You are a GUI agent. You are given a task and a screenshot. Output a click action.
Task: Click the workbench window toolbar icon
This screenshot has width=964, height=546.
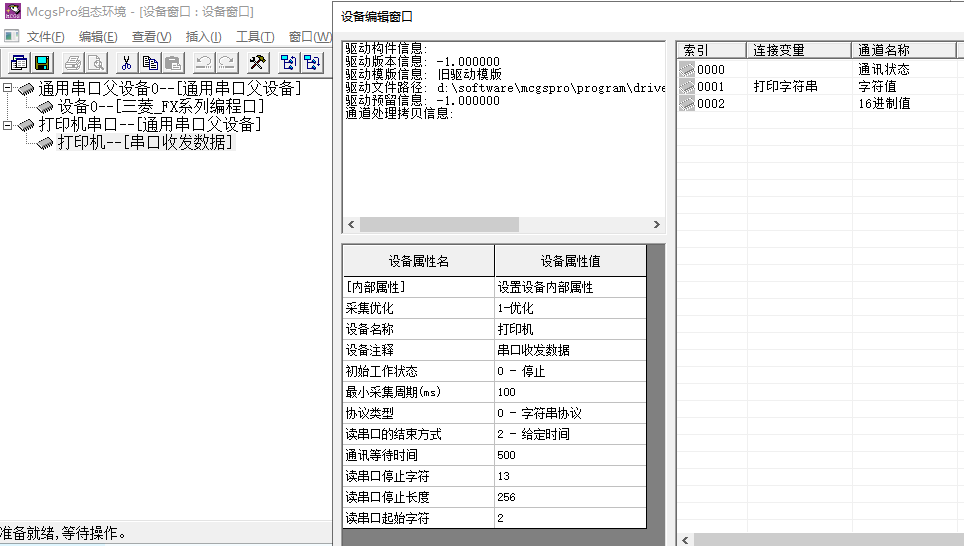click(x=19, y=63)
